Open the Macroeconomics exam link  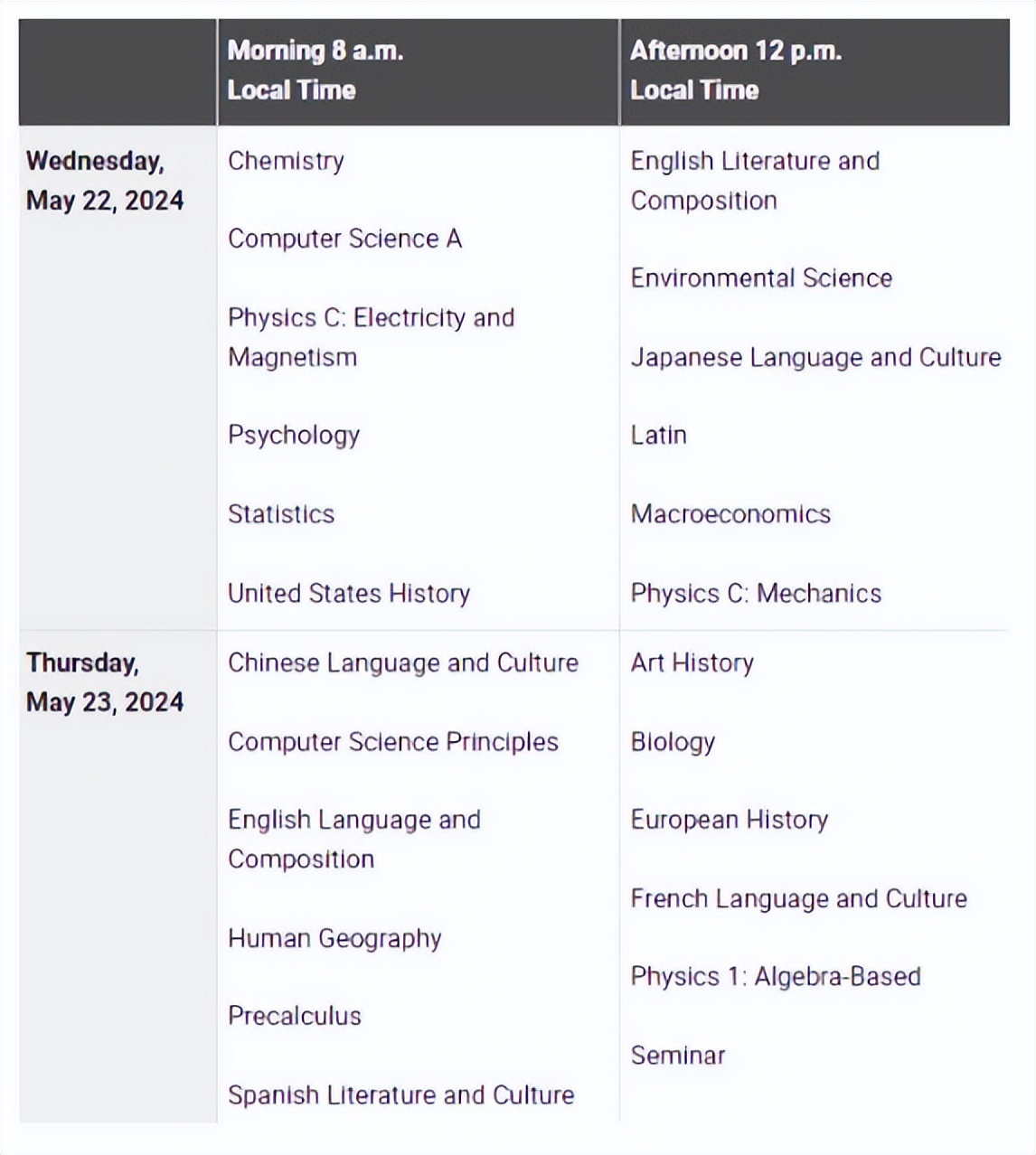tap(730, 514)
